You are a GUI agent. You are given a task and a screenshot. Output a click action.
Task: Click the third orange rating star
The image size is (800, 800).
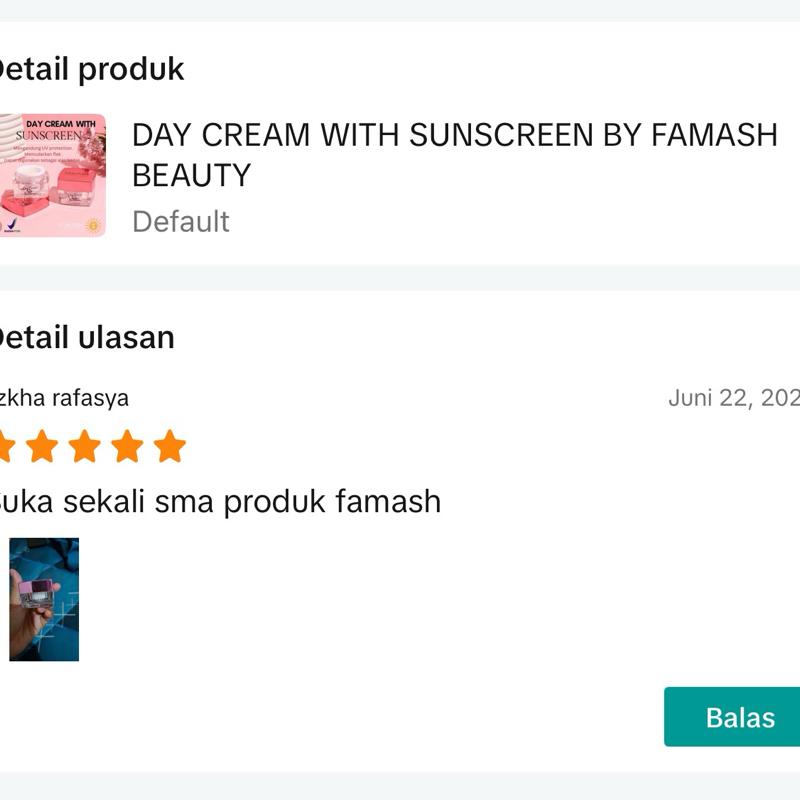(84, 446)
